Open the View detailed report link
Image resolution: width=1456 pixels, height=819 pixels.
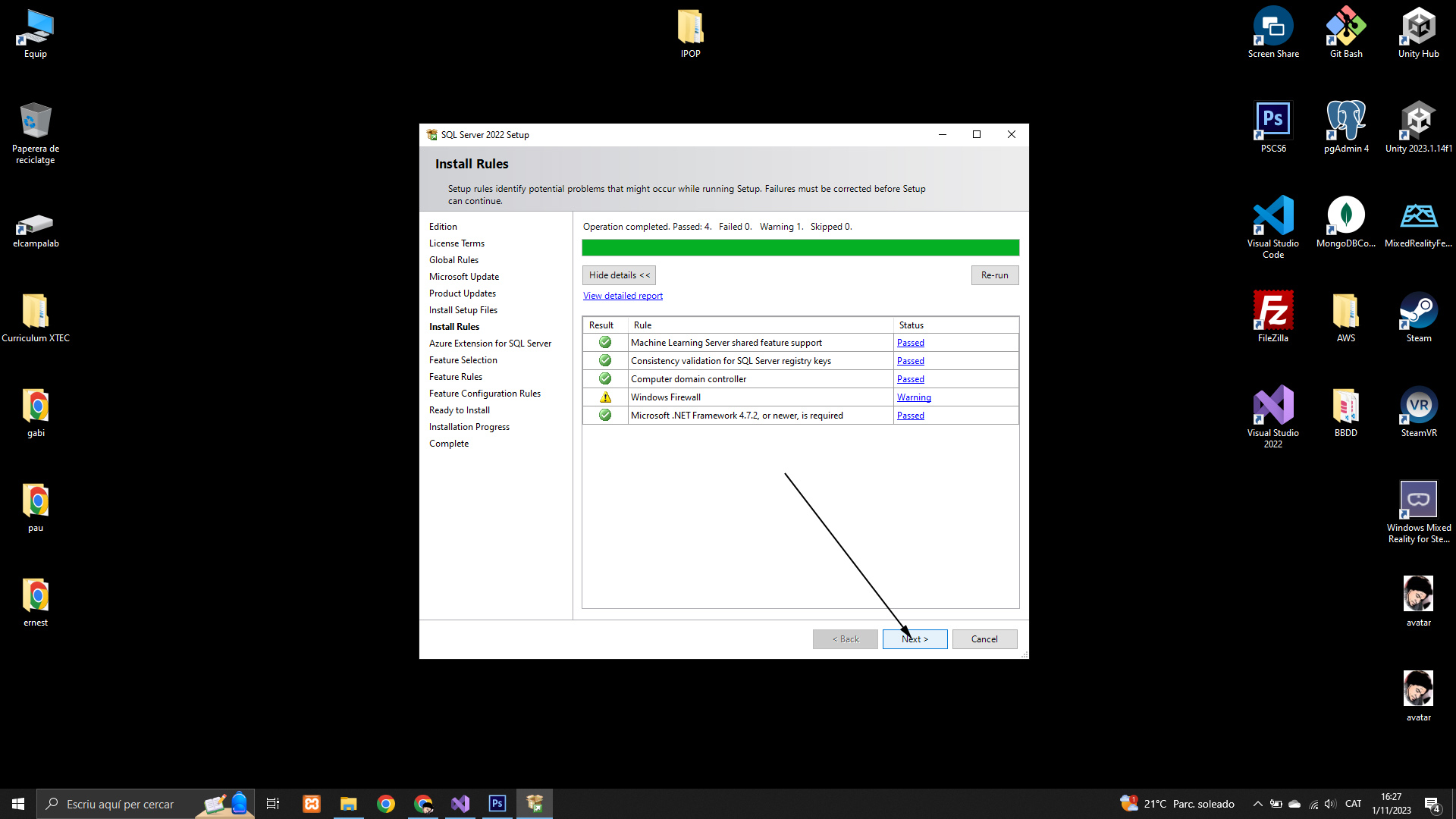tap(623, 296)
